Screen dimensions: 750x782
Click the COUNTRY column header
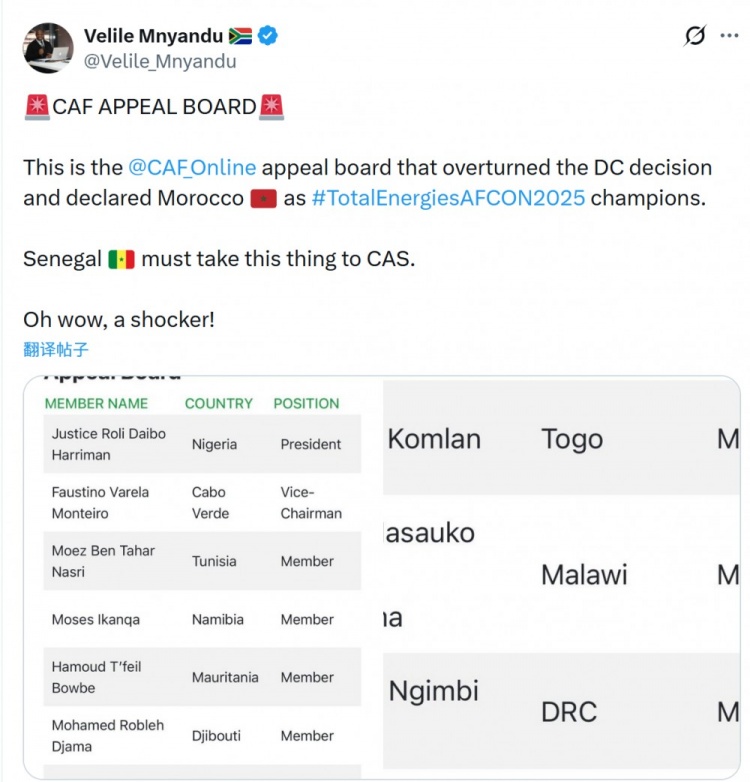tap(218, 403)
